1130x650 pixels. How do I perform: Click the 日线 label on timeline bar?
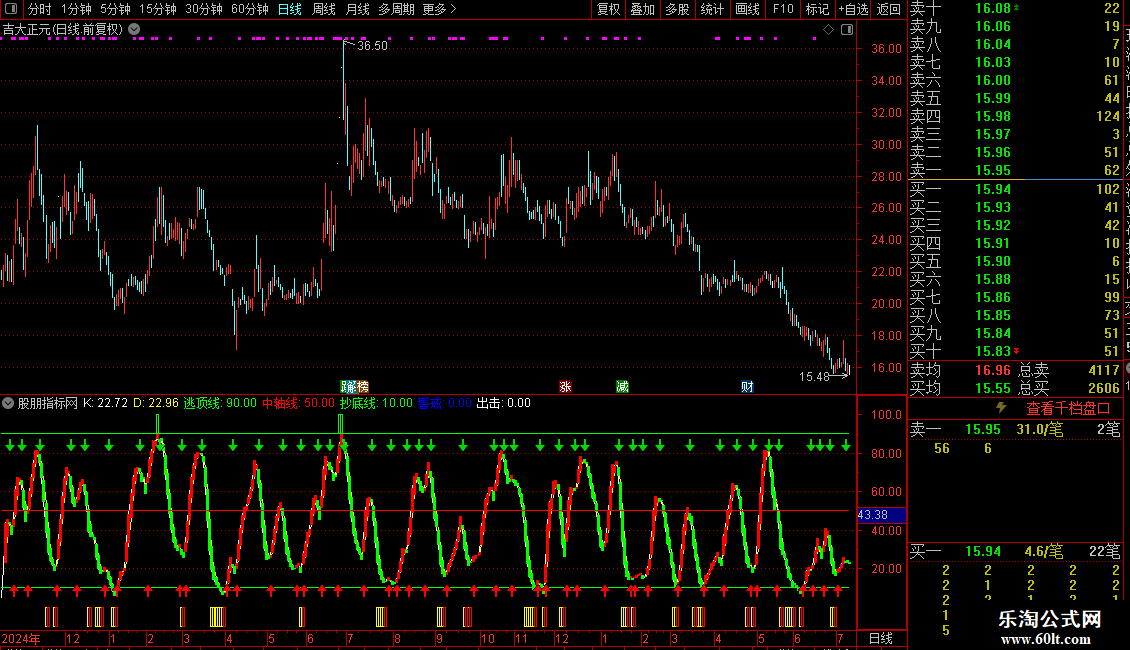881,638
